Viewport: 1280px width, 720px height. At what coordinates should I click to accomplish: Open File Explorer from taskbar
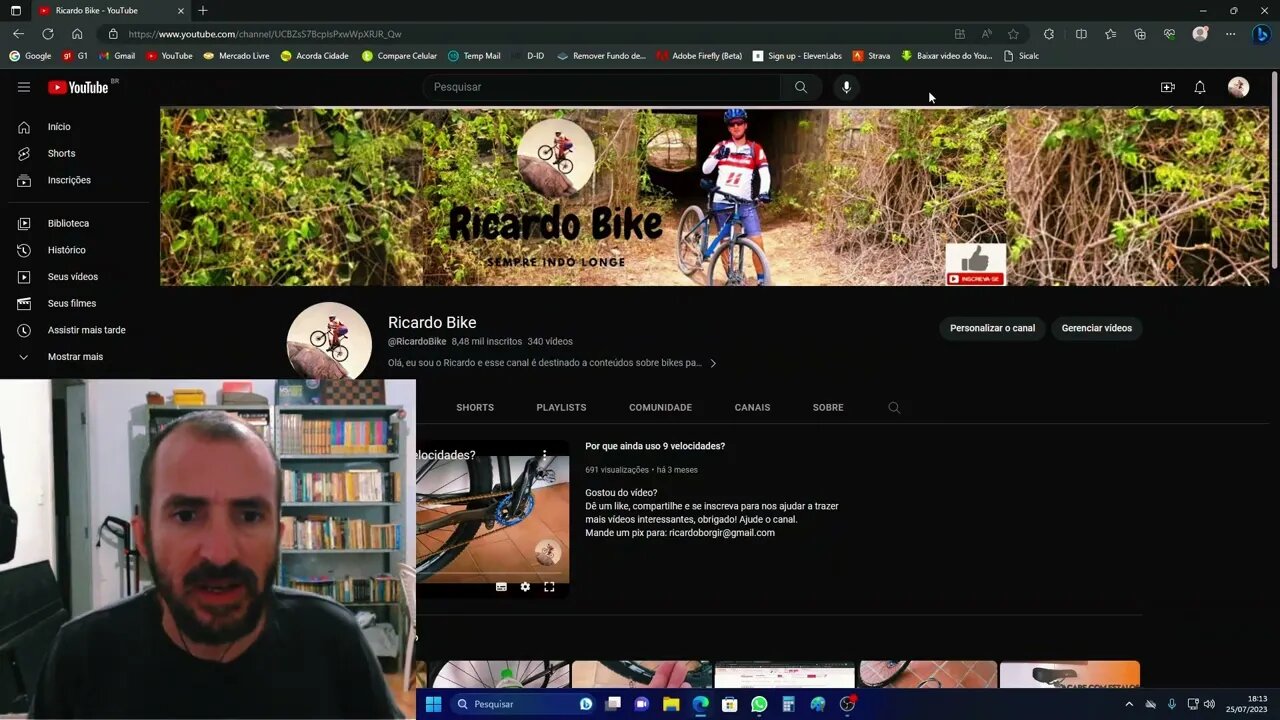pyautogui.click(x=671, y=704)
